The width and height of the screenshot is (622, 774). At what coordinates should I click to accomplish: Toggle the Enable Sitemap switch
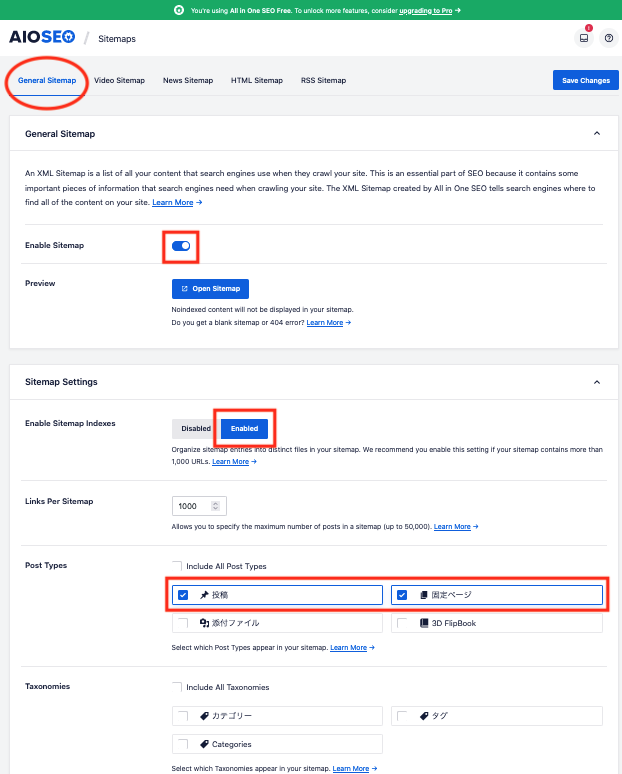point(181,245)
